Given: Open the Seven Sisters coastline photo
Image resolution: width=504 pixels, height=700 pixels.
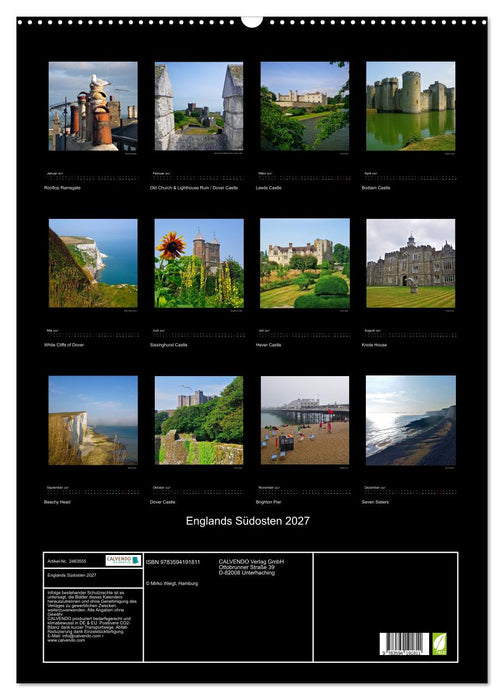Looking at the screenshot, I should coord(411,420).
